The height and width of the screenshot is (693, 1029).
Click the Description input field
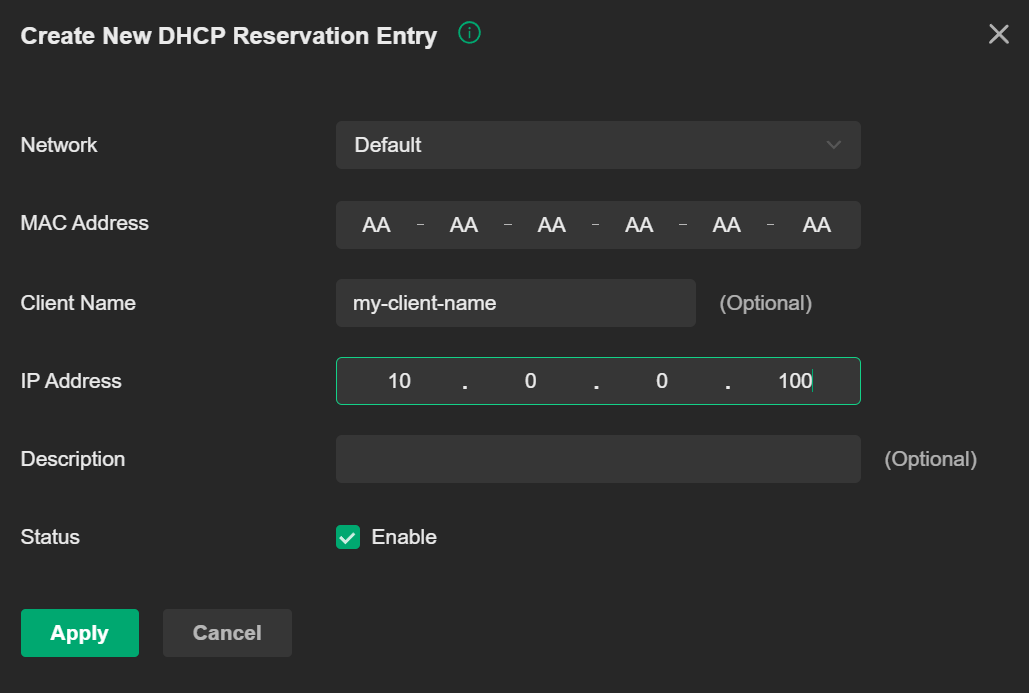tap(597, 459)
